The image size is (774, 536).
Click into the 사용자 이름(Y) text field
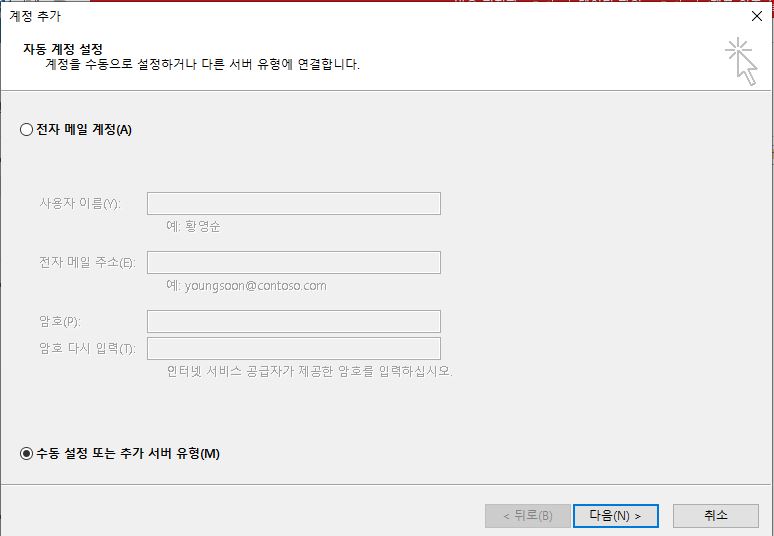pos(293,204)
